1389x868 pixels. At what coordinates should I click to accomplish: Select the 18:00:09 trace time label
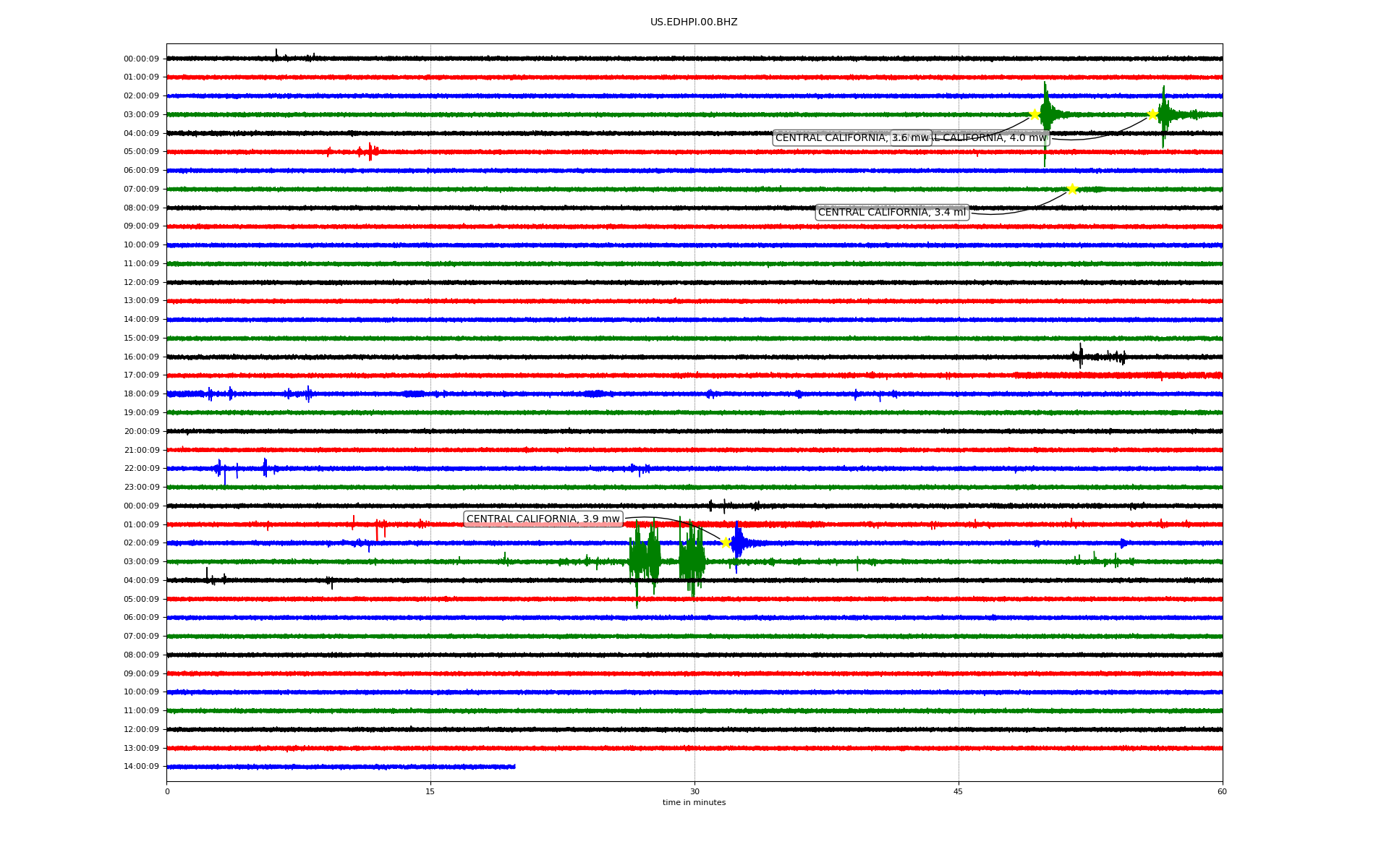coord(141,394)
